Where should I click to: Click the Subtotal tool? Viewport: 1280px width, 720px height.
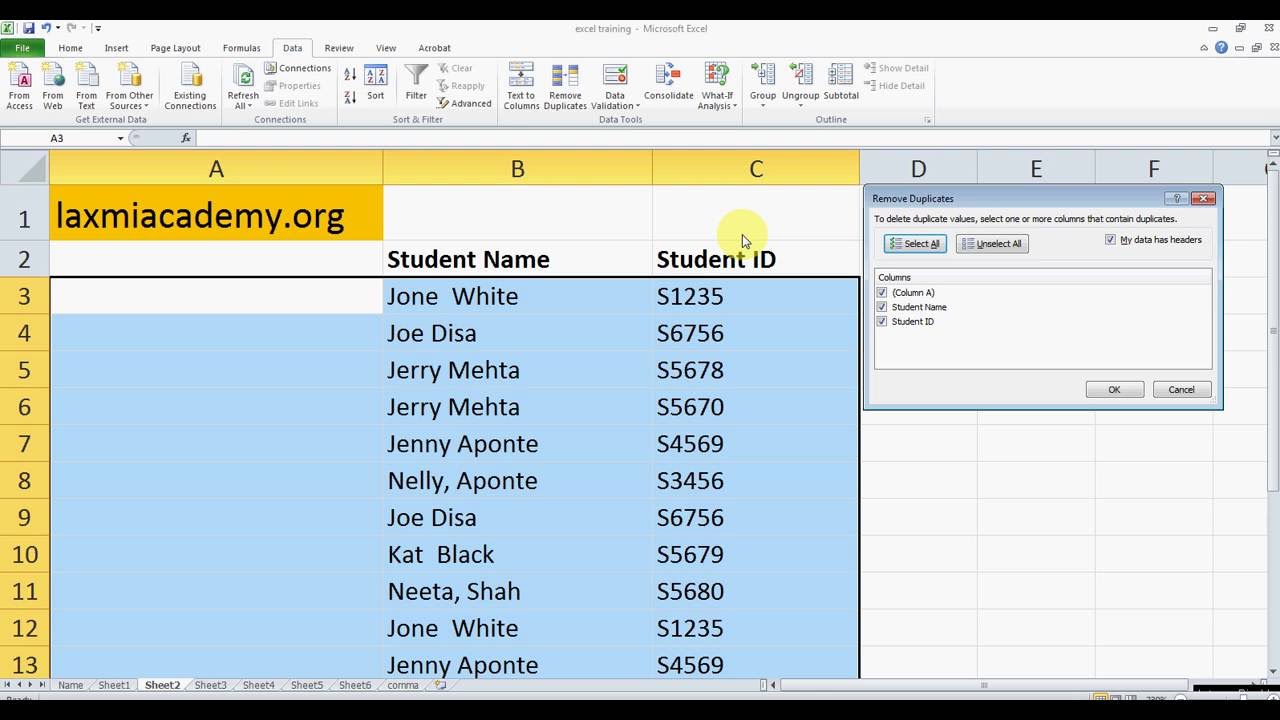tap(841, 84)
